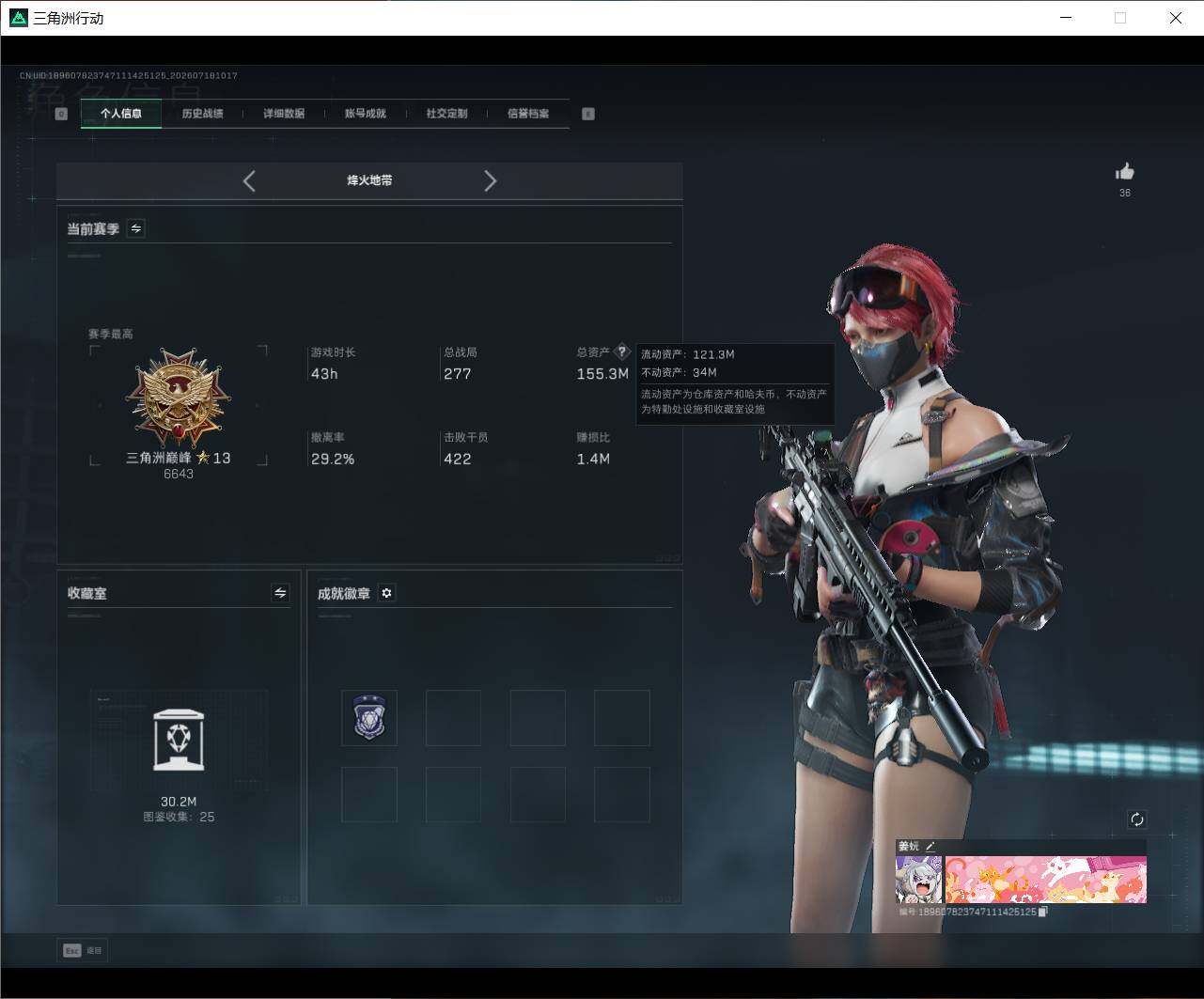Screen dimensions: 1204x999
Task: Toggle the 当前赛季 season switch icon
Action: 136,228
